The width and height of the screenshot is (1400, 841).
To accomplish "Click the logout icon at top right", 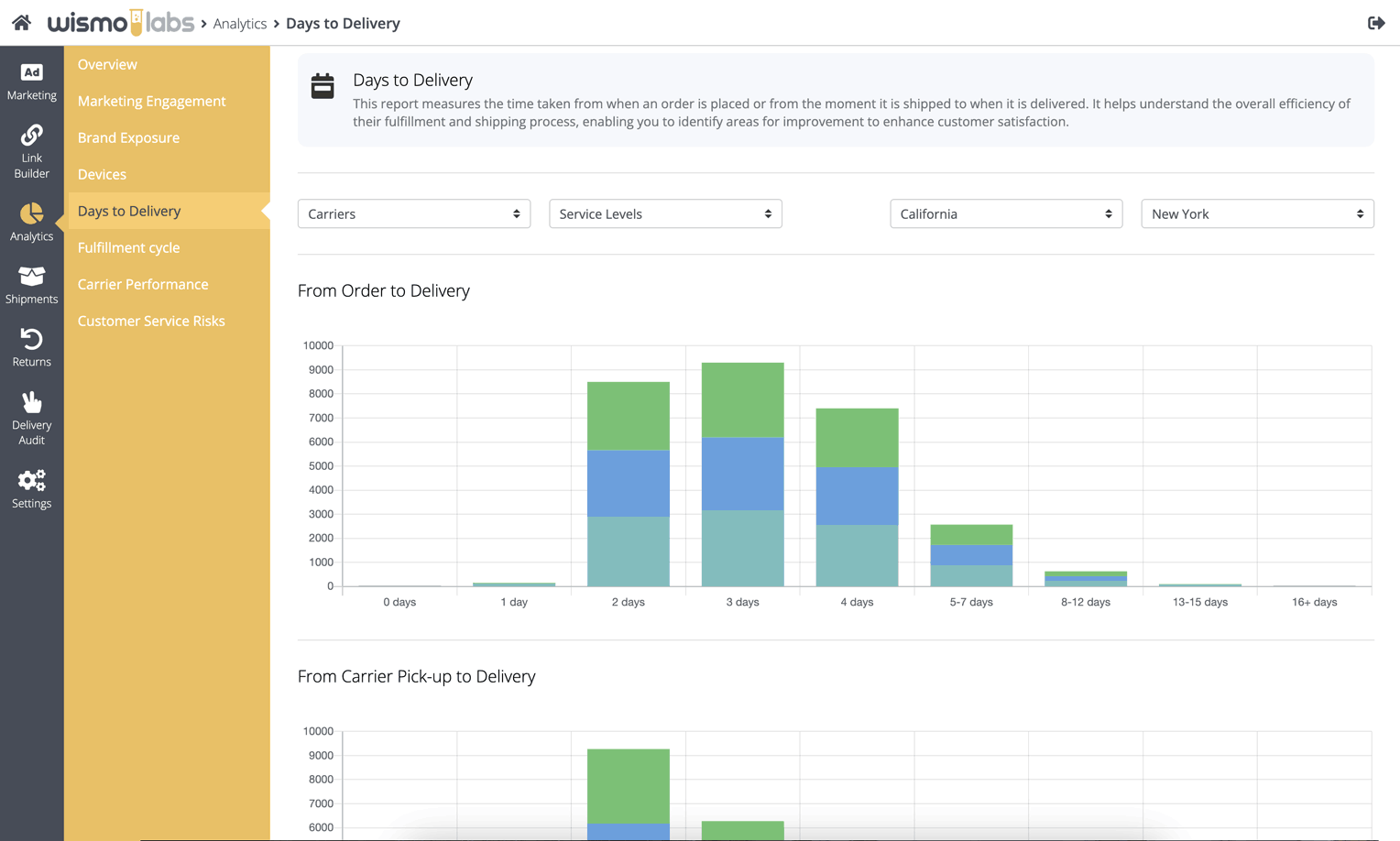I will 1376,23.
